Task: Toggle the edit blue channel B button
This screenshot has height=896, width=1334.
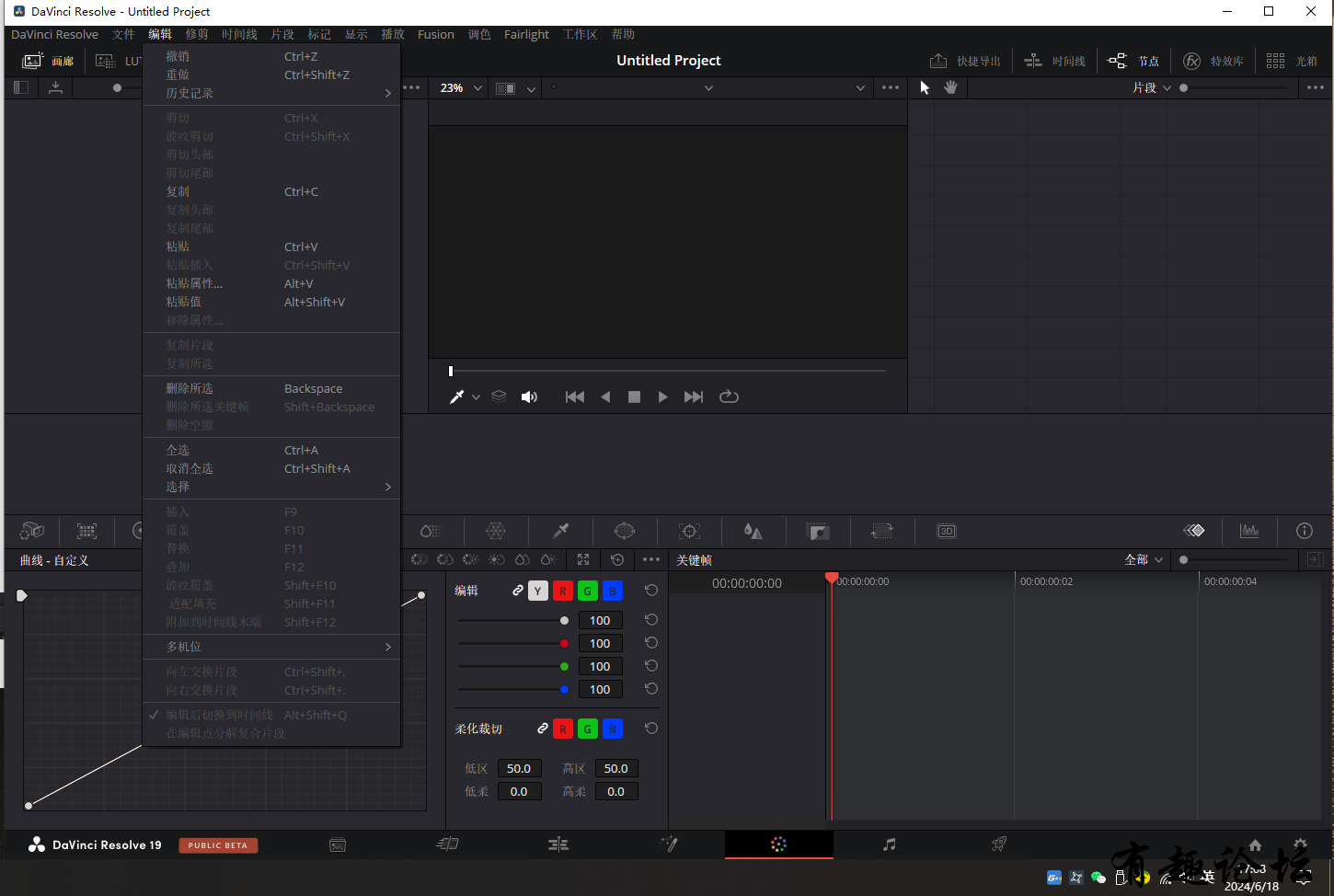Action: pos(613,591)
